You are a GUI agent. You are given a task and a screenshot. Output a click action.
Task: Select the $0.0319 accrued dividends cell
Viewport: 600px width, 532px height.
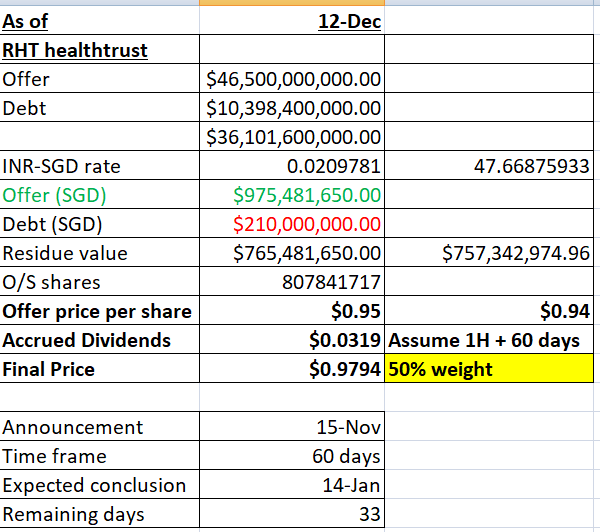click(x=292, y=340)
